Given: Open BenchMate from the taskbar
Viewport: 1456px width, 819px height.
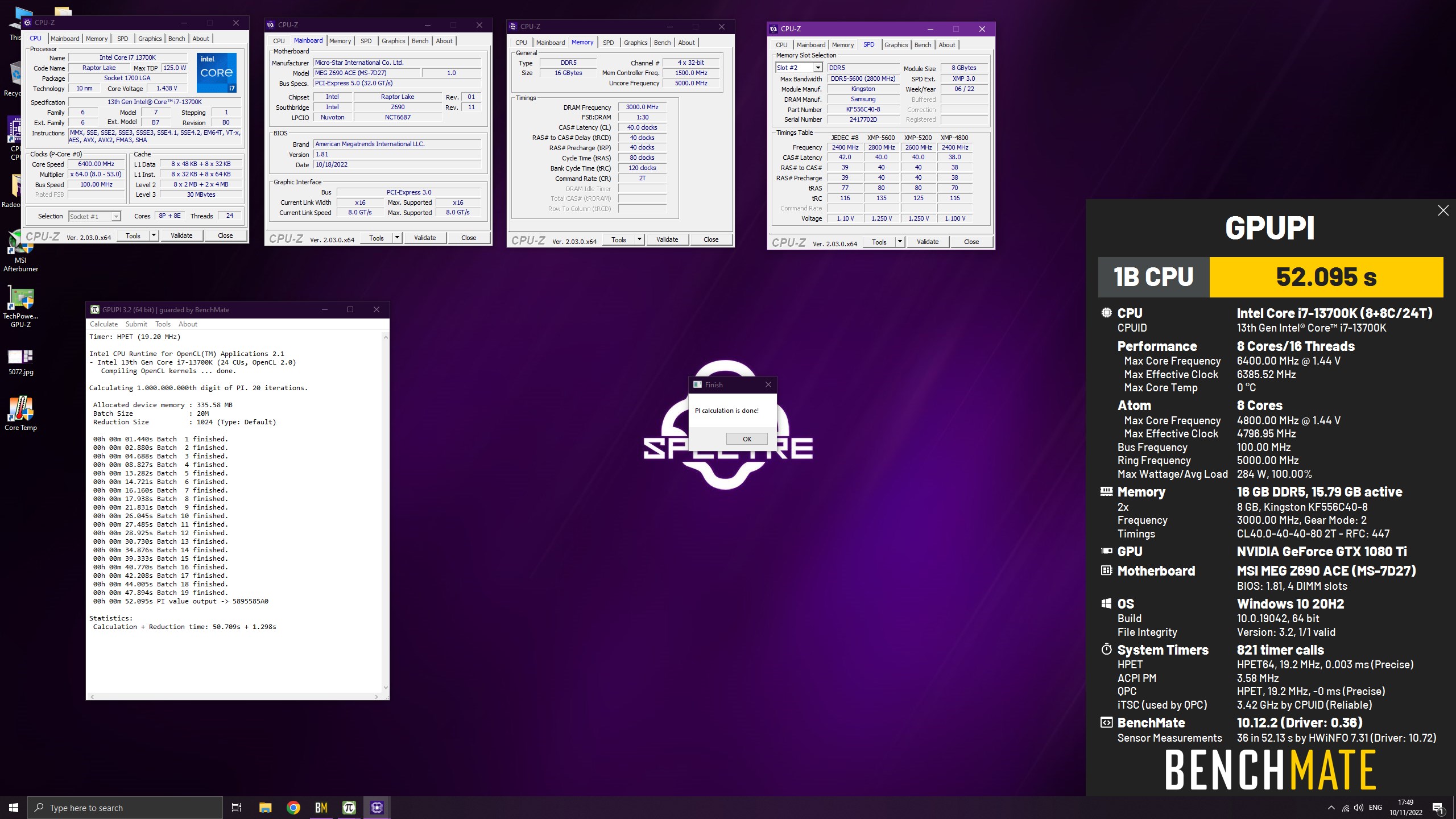Looking at the screenshot, I should 321,808.
